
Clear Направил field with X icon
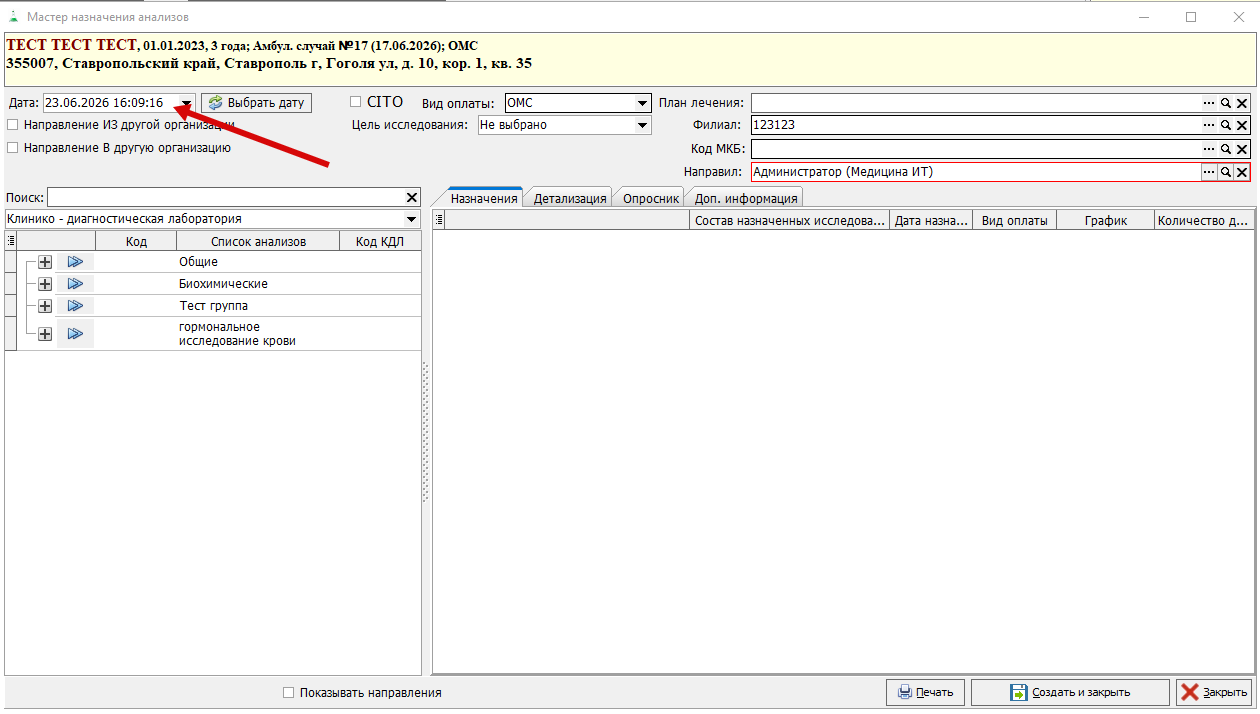tap(1242, 172)
